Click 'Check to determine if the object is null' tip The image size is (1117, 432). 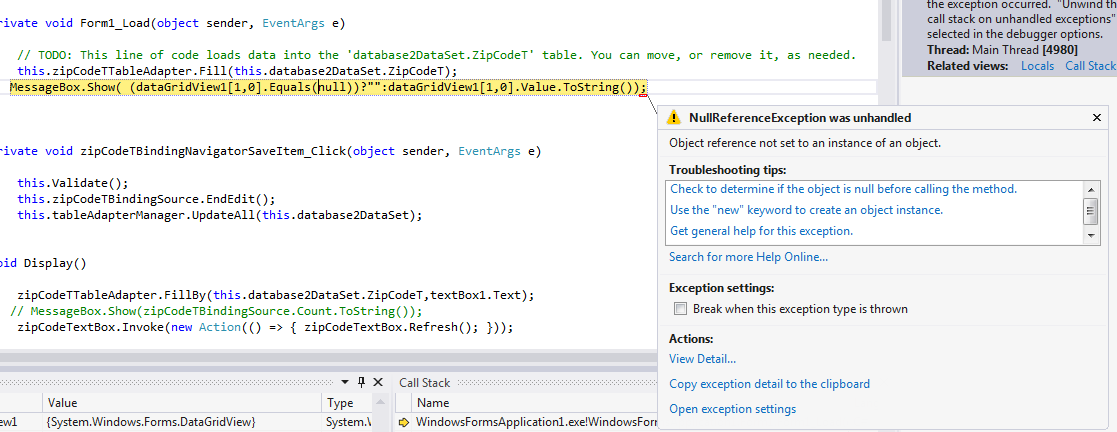[x=843, y=189]
